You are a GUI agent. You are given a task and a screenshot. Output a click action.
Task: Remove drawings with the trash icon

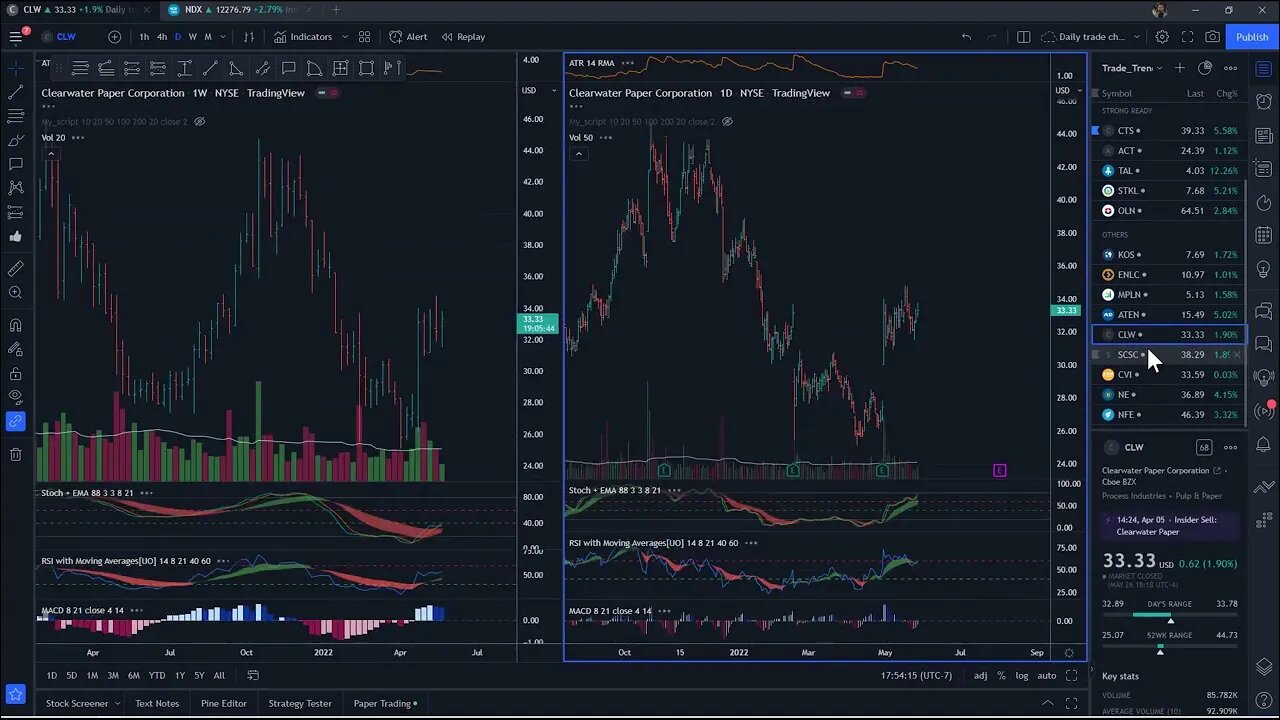pos(15,454)
